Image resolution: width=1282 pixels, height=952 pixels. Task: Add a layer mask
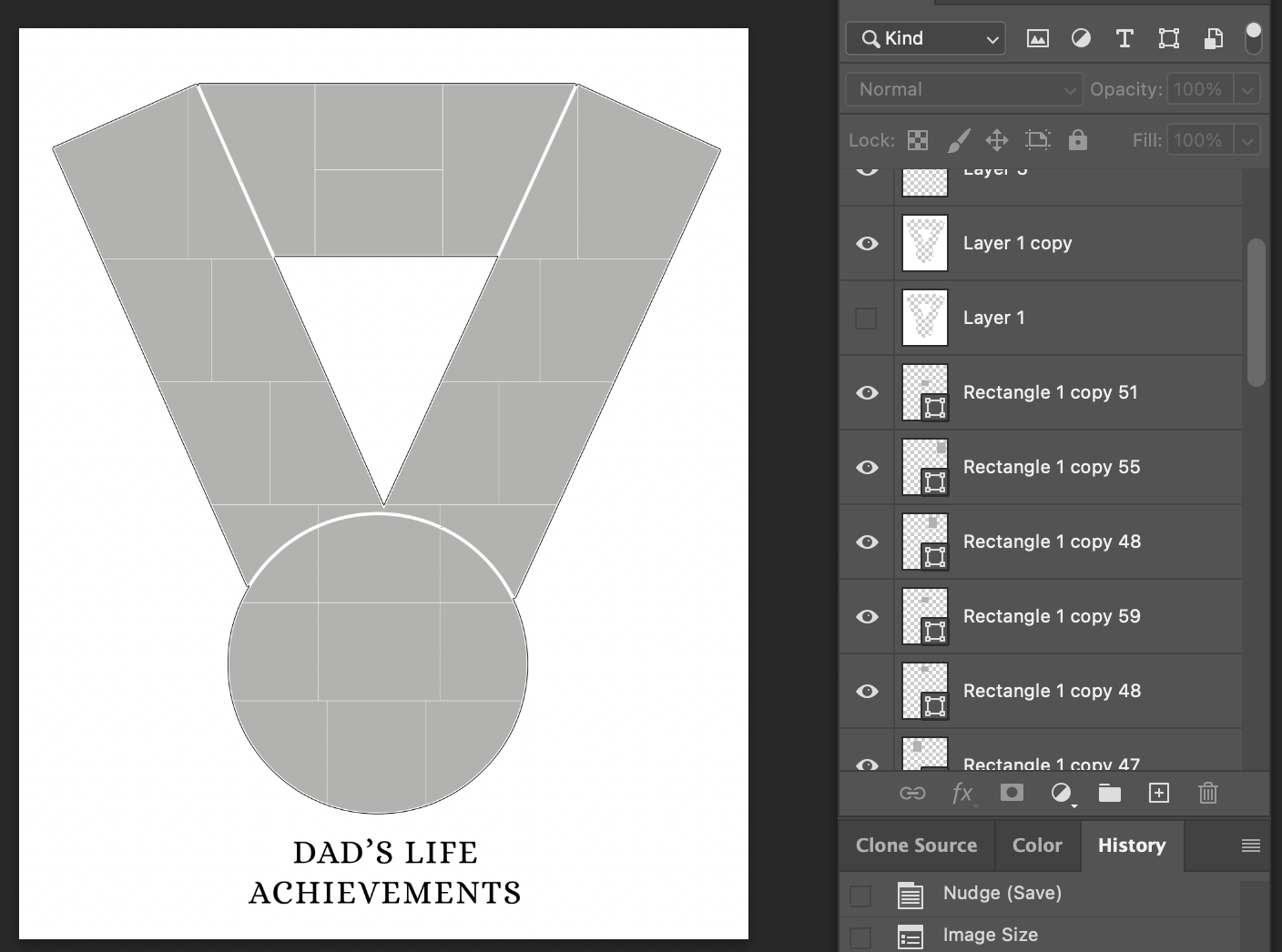[1011, 793]
